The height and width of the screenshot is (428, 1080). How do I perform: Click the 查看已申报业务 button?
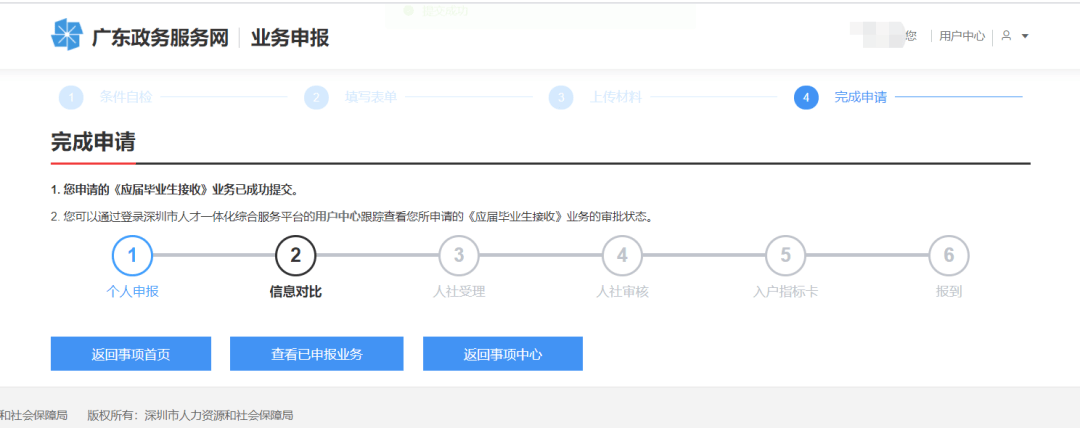[316, 354]
